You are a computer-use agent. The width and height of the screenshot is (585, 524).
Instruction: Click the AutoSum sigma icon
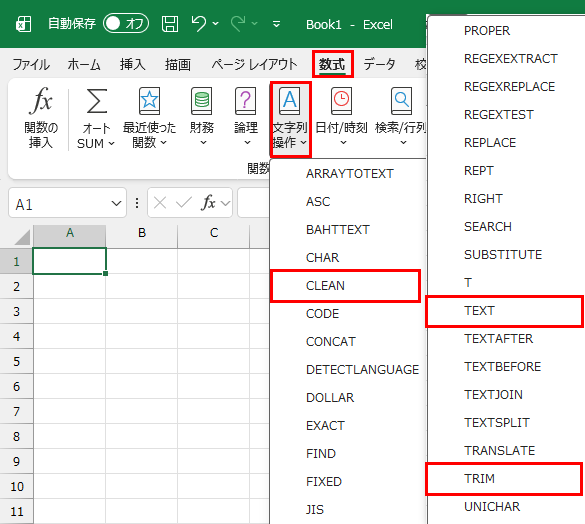point(97,101)
